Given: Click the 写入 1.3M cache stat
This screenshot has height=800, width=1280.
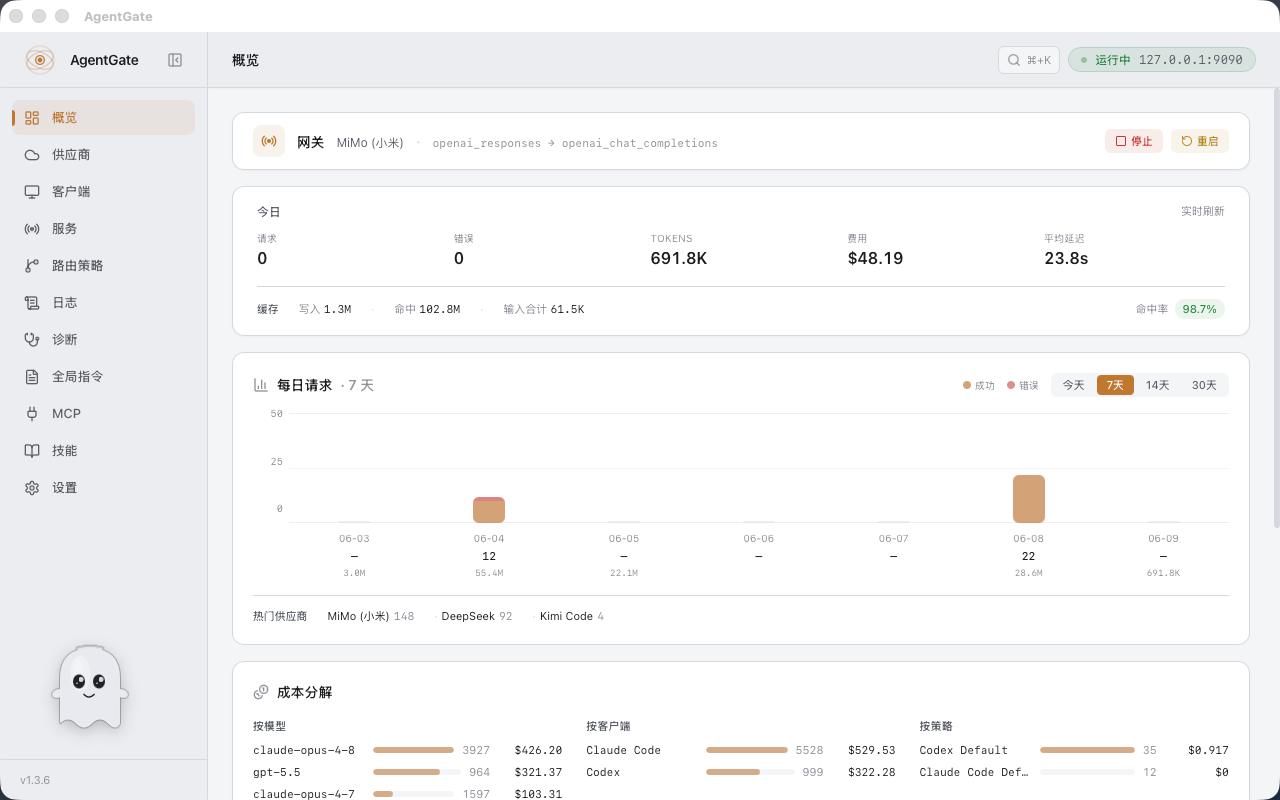Looking at the screenshot, I should click(325, 309).
